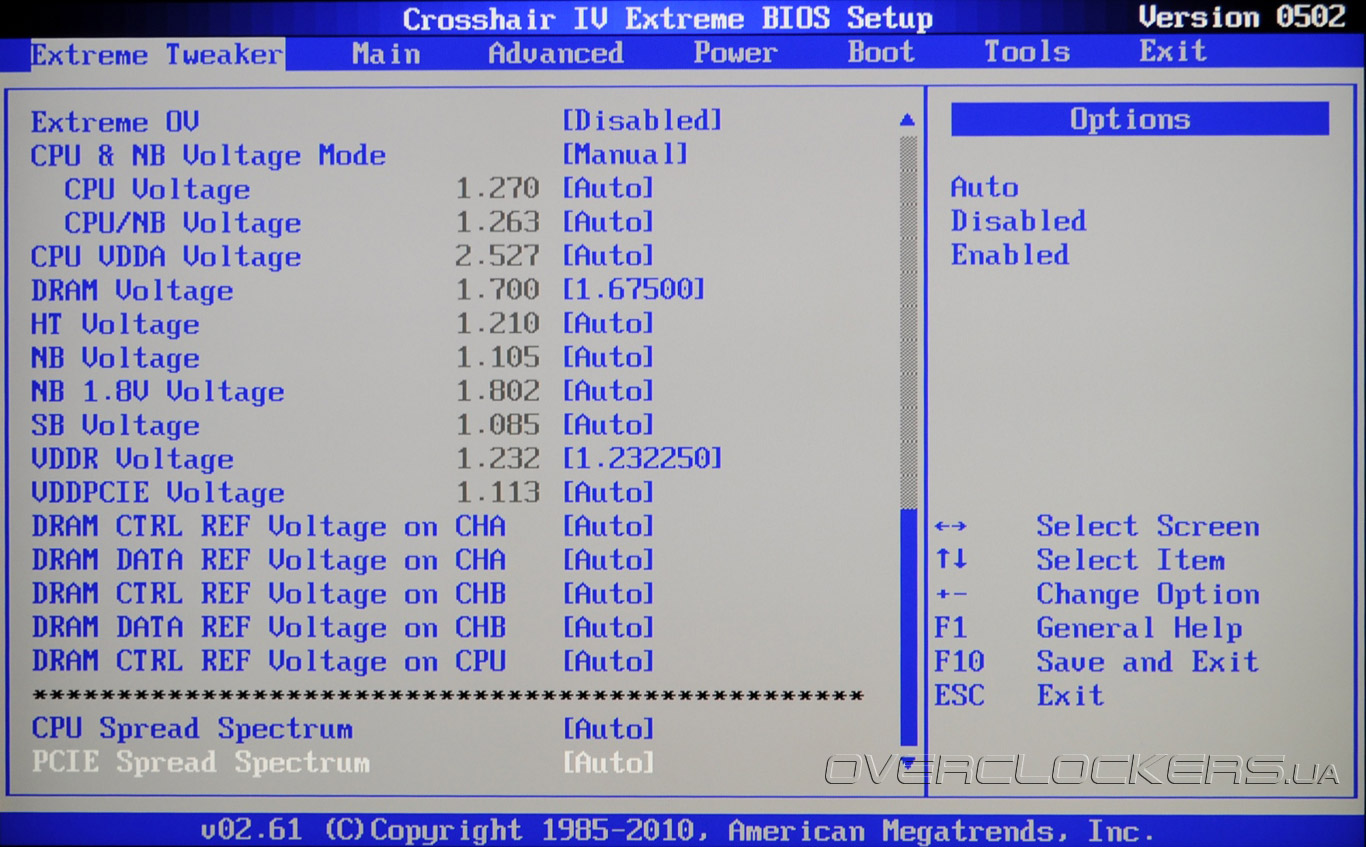Select [Auto] for DRAM CTRL REF Voltage on CPU
The width and height of the screenshot is (1366, 847).
pyautogui.click(x=608, y=662)
